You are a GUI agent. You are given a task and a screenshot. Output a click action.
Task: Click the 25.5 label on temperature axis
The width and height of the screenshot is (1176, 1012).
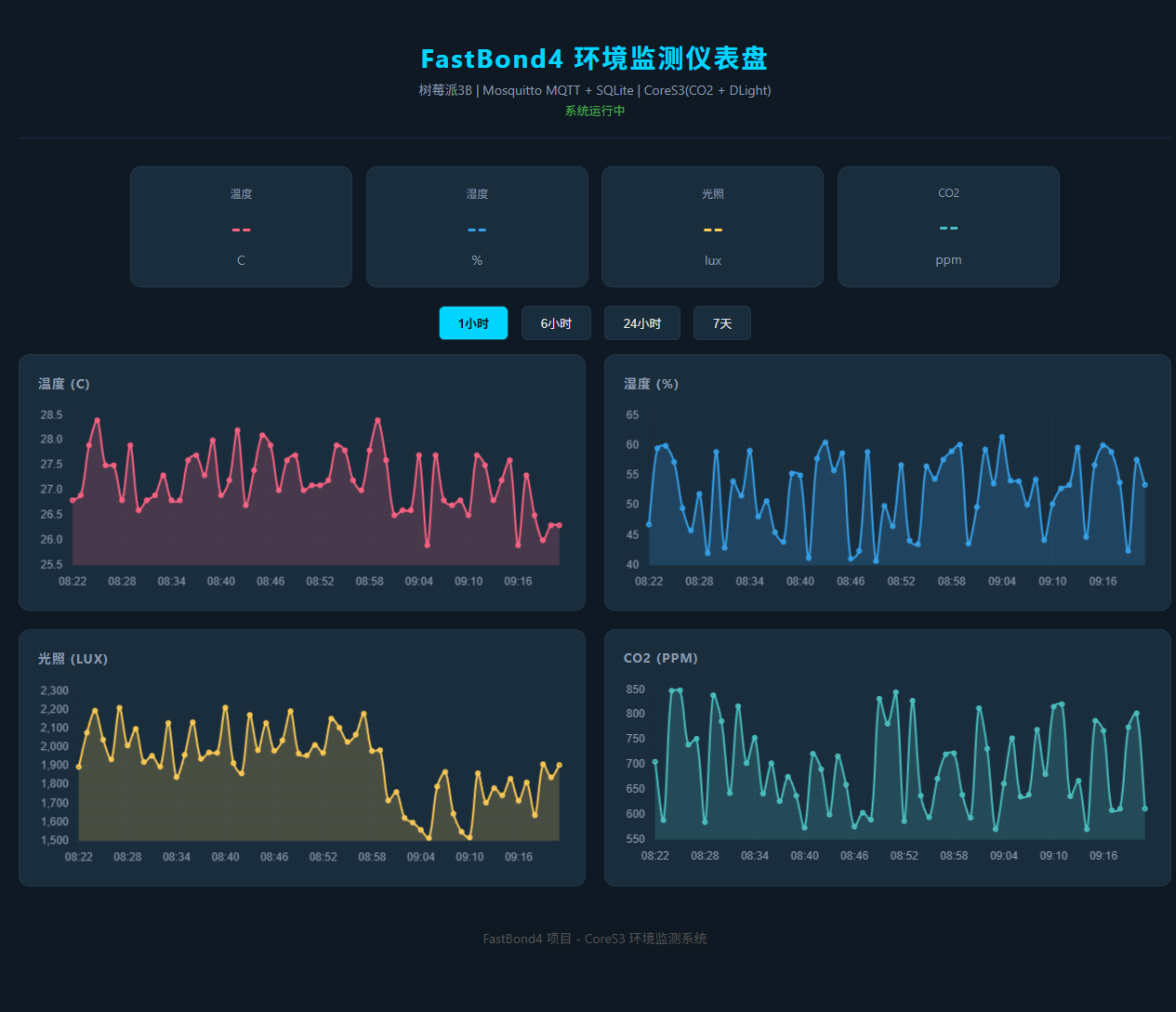(x=51, y=564)
